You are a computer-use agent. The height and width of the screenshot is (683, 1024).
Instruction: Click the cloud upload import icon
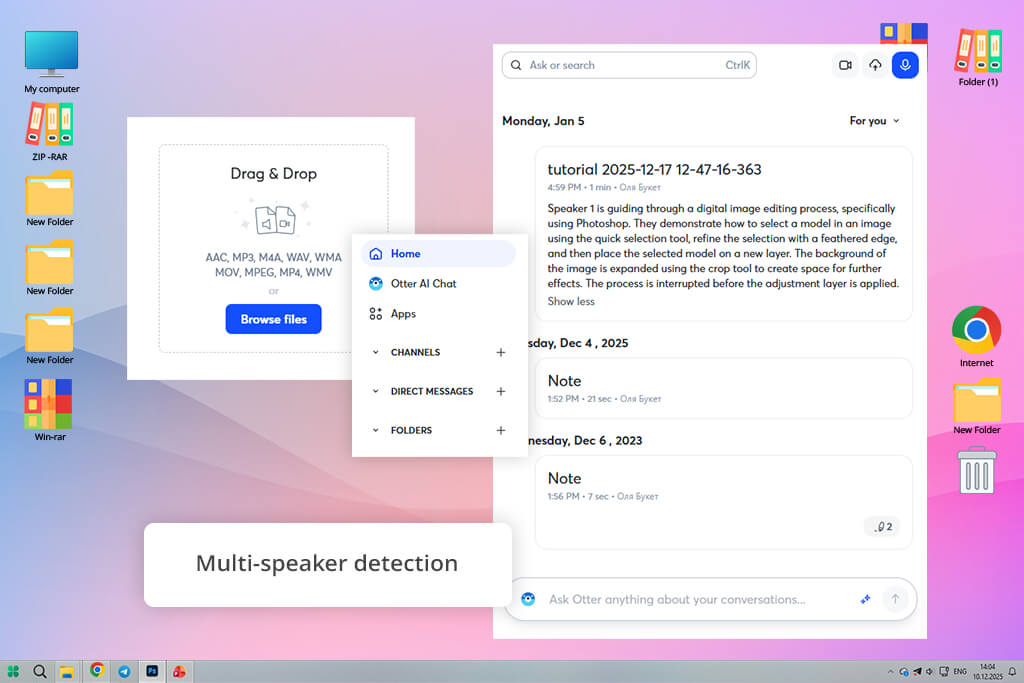(x=875, y=65)
